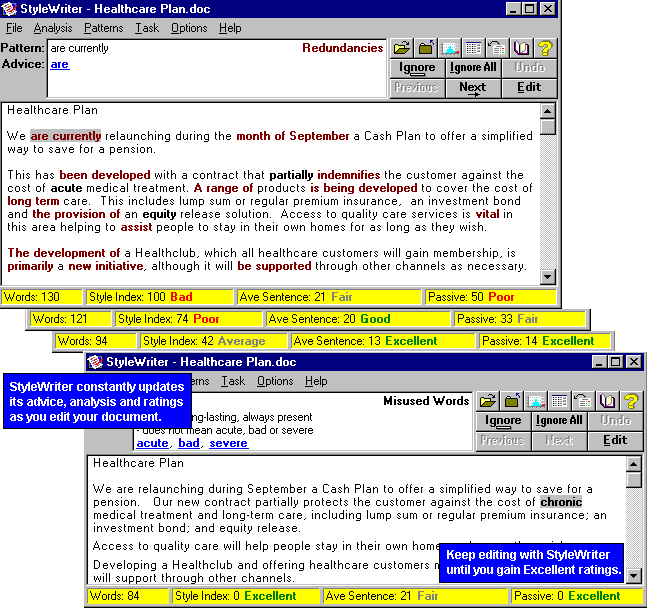Click open-folder icon in bottom StyleWriter window

tap(487, 401)
